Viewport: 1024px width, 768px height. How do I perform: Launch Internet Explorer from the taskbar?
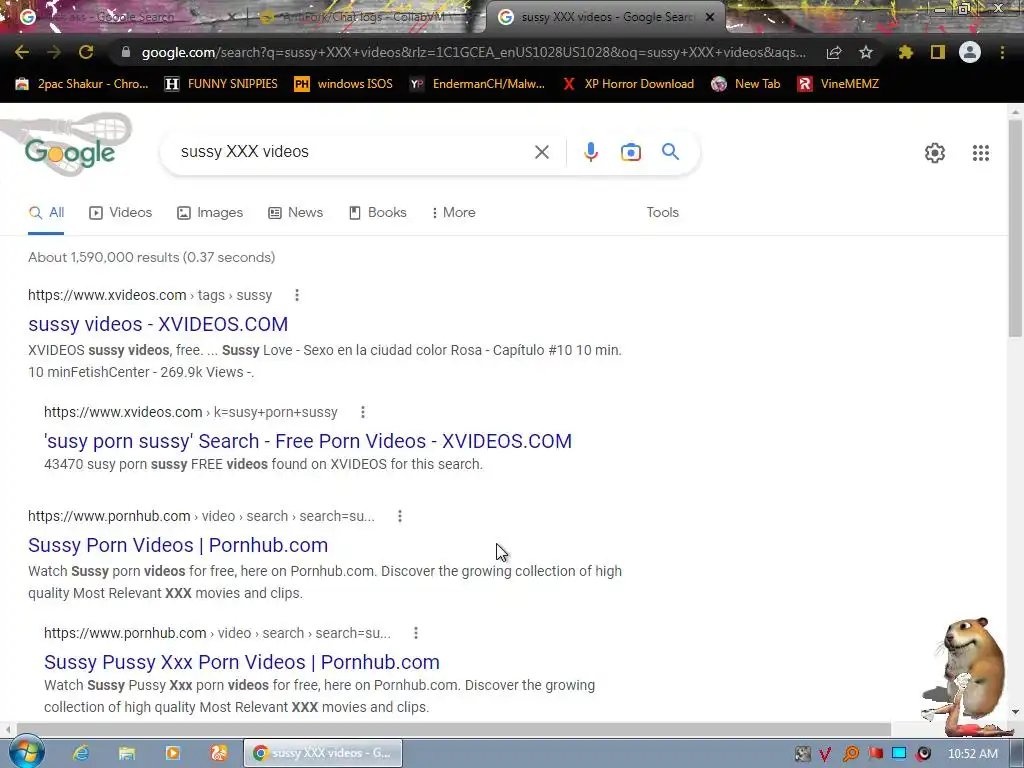tap(81, 753)
